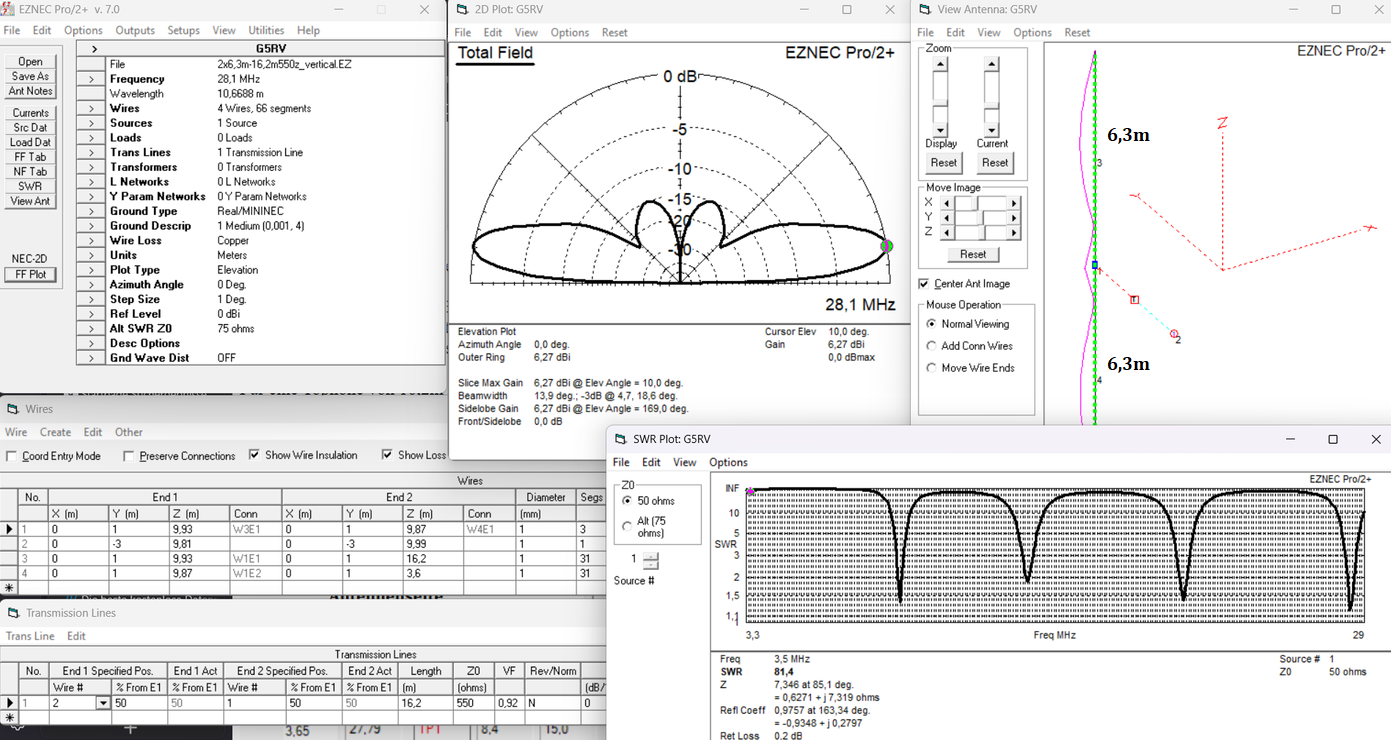This screenshot has width=1391, height=740.
Task: Click the Move Image Y left arrow
Action: (946, 217)
